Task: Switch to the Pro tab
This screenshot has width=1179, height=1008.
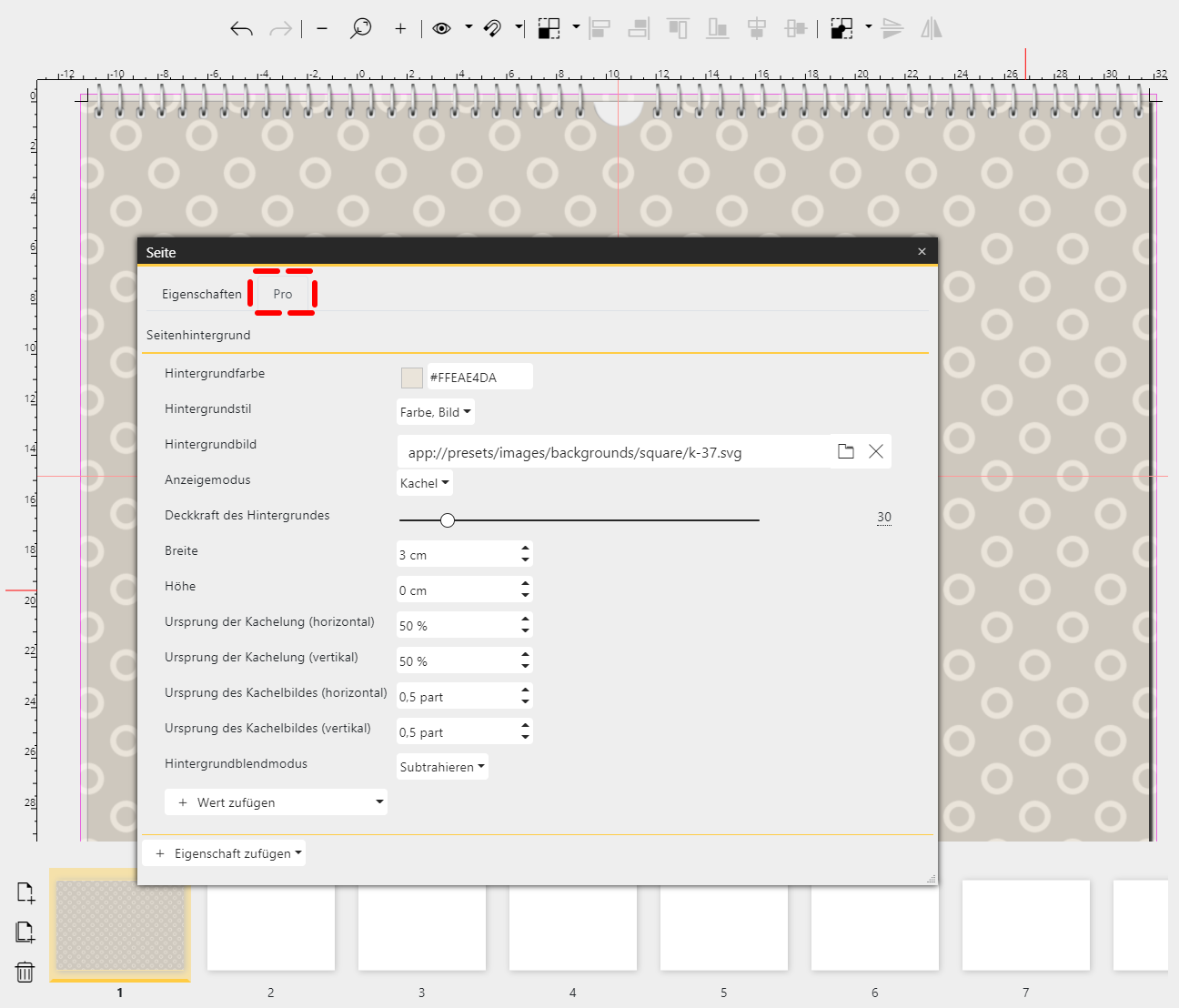Action: [283, 294]
